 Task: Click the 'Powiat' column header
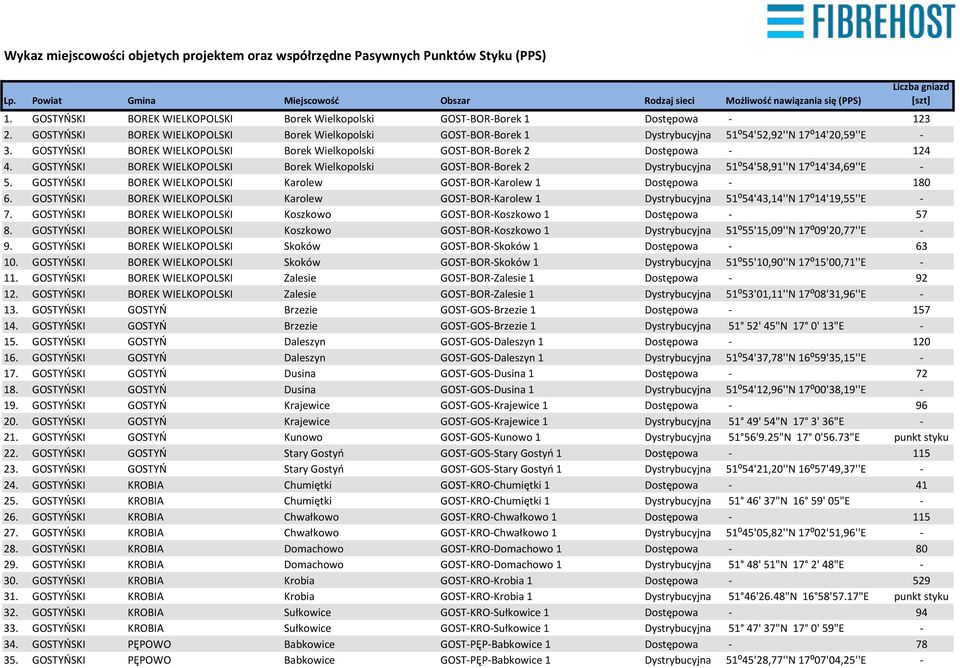point(47,100)
